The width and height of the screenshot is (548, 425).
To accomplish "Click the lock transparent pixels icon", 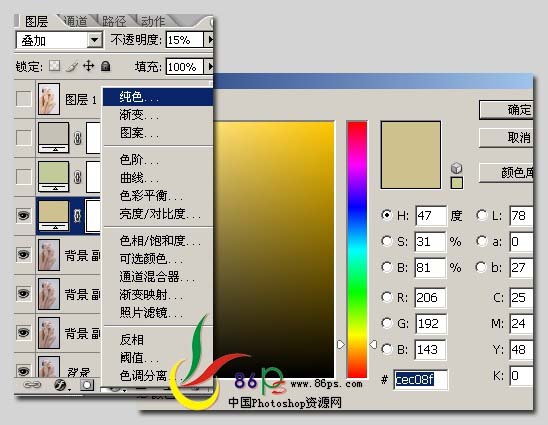I will (x=54, y=65).
